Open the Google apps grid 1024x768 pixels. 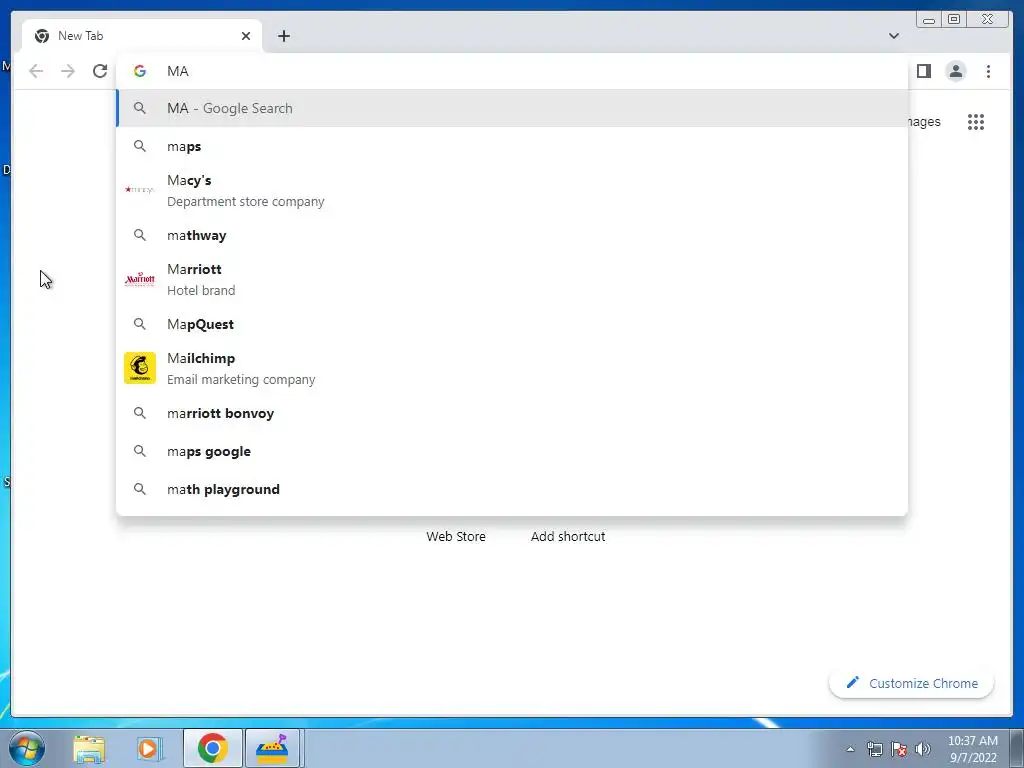976,122
